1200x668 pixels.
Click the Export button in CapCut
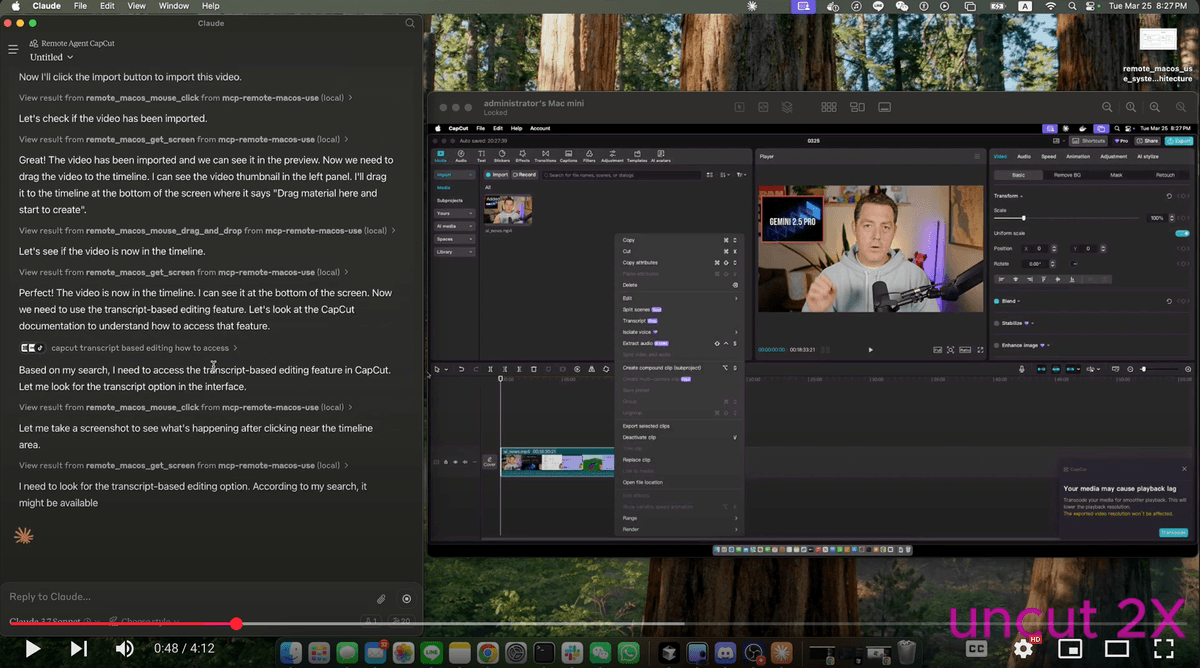click(1180, 141)
